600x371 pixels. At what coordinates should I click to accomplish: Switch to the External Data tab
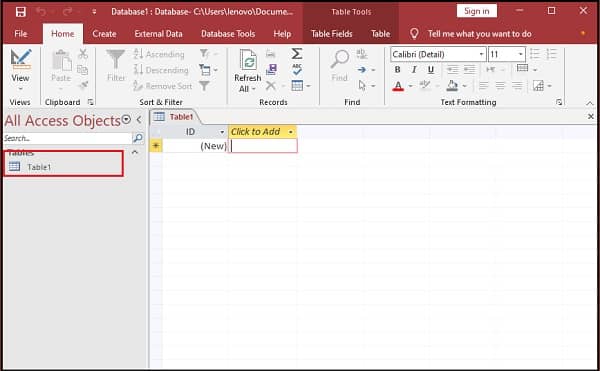[x=158, y=34]
